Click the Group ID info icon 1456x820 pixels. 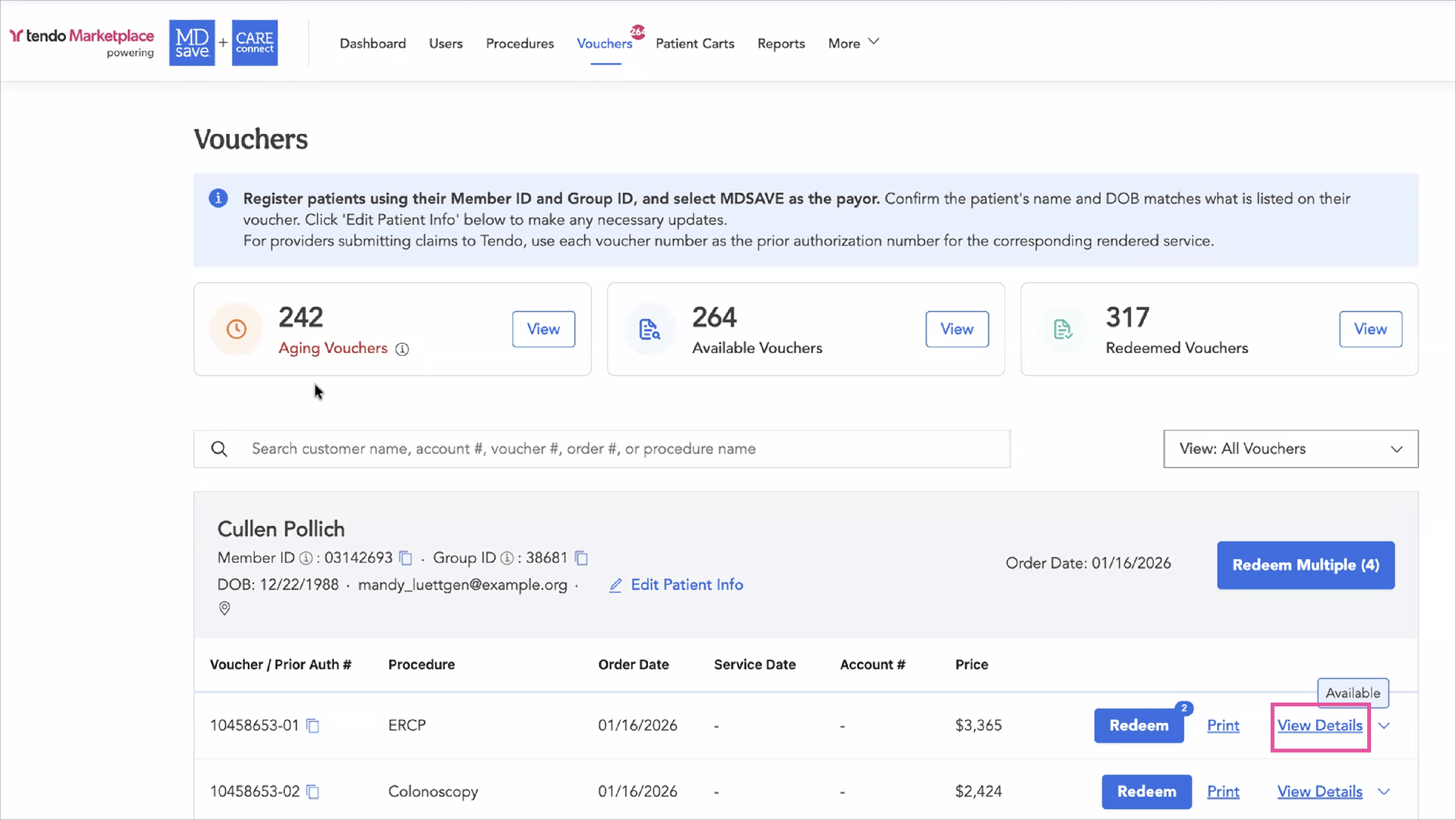[x=507, y=558]
